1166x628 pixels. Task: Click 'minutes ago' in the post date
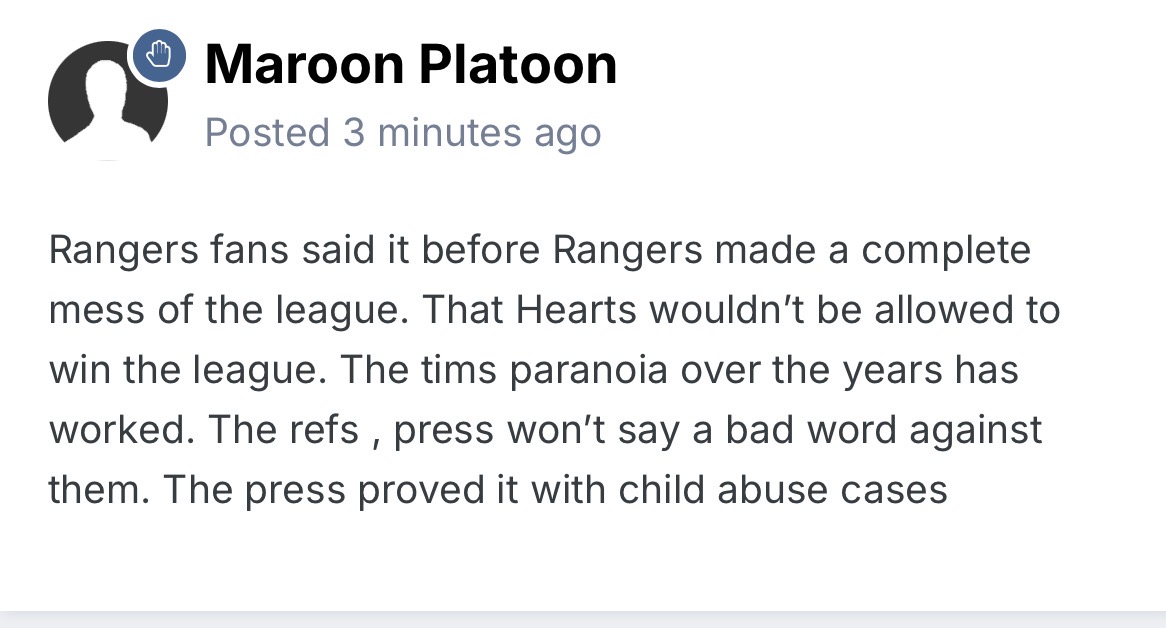[x=489, y=134]
